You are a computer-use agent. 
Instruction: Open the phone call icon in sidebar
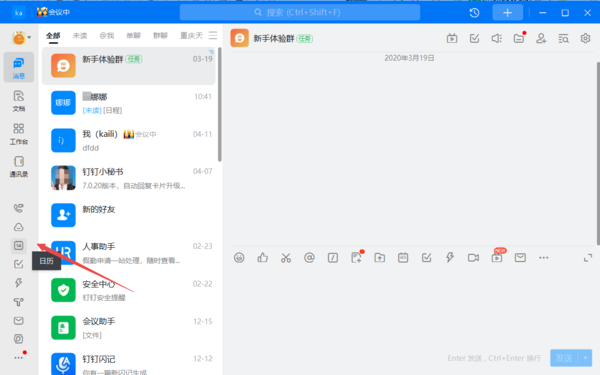pos(18,208)
